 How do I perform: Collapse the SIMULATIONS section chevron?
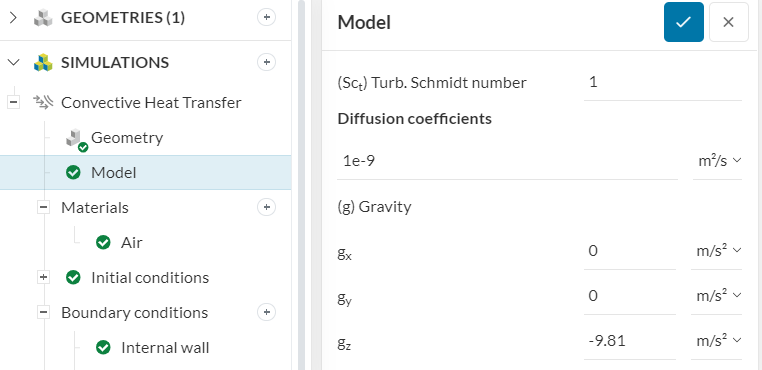coord(14,62)
